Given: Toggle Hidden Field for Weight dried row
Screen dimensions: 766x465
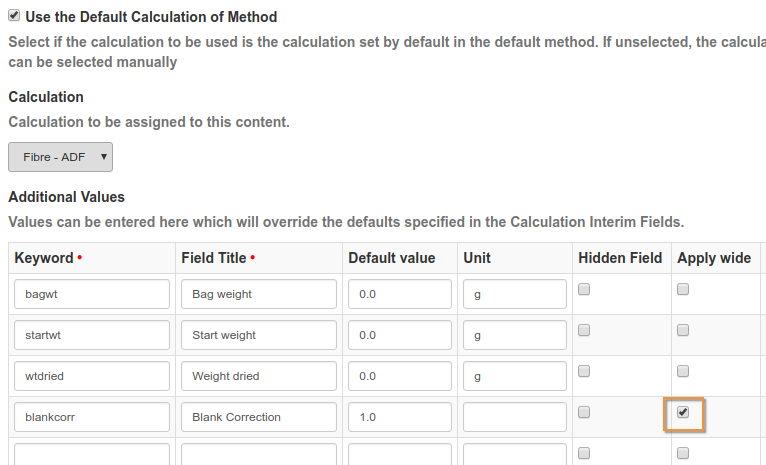Looking at the screenshot, I should (x=585, y=372).
